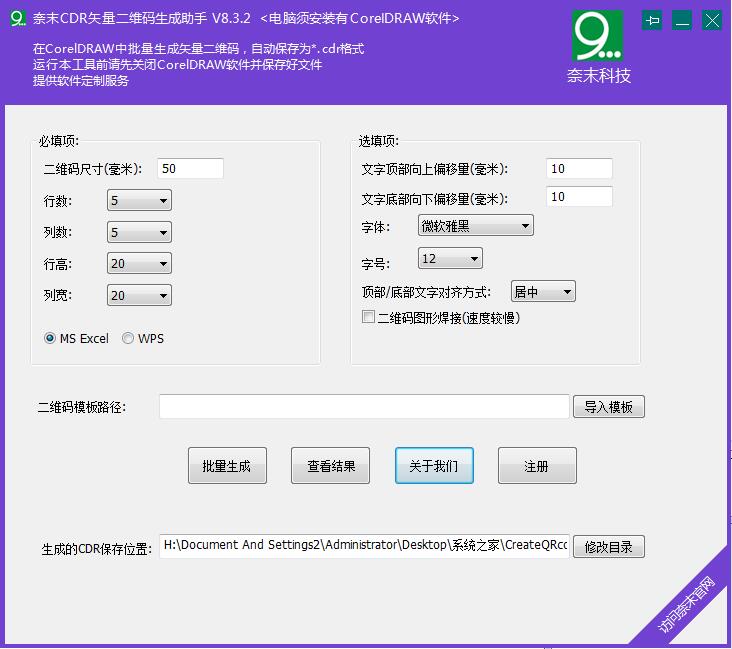Viewport: 732px width, 649px height.
Task: Minimize the window
Action: tap(682, 20)
